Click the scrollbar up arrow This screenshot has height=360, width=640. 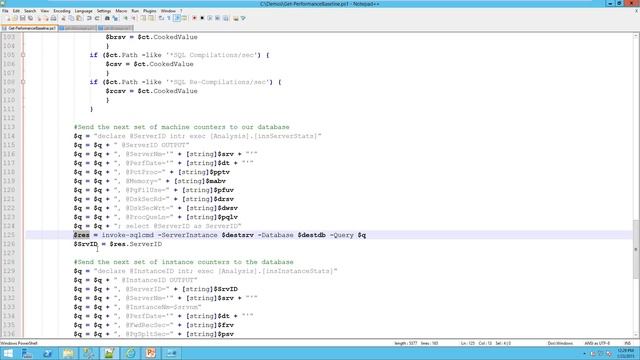(636, 36)
